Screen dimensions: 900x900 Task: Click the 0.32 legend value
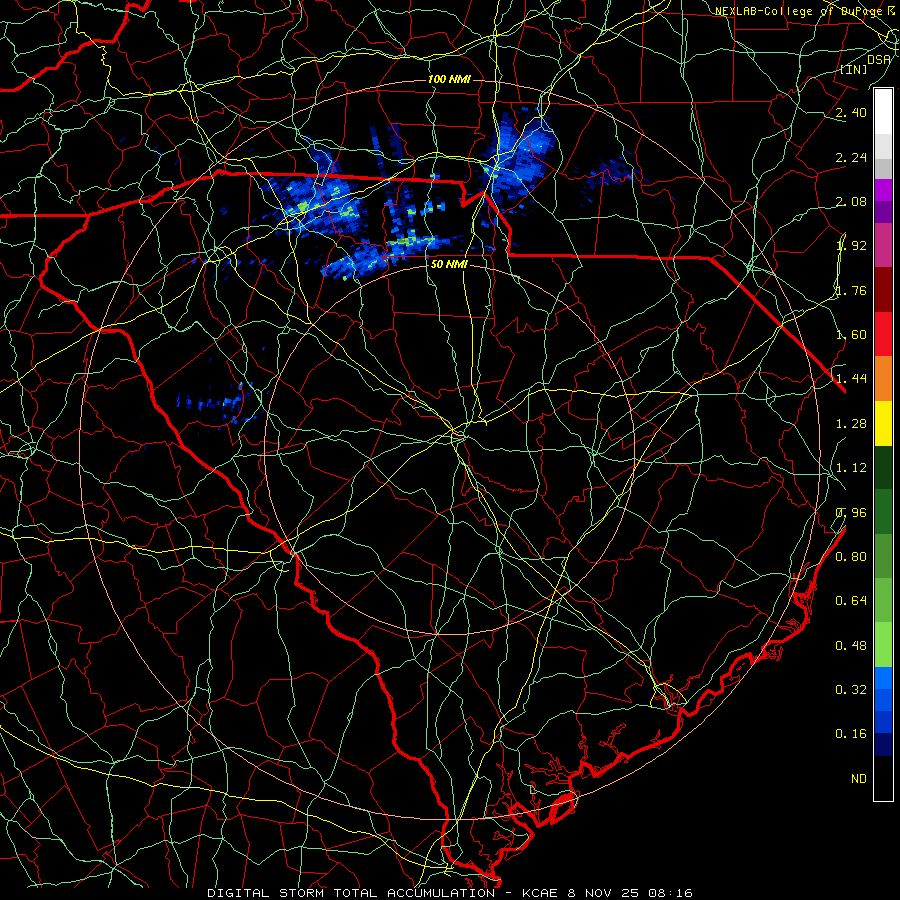click(x=851, y=690)
